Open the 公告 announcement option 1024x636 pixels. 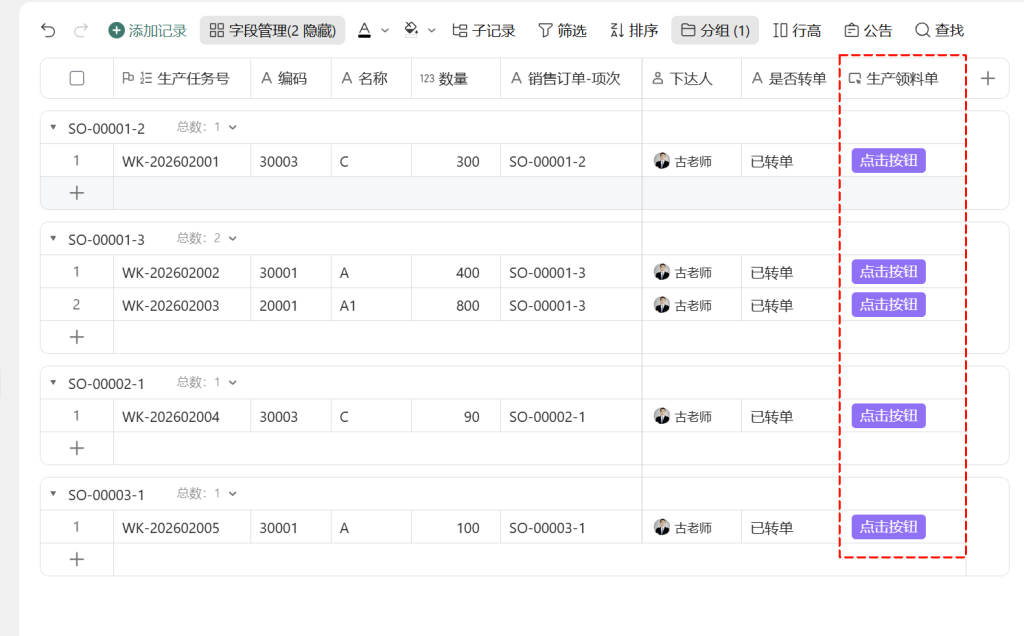point(868,30)
